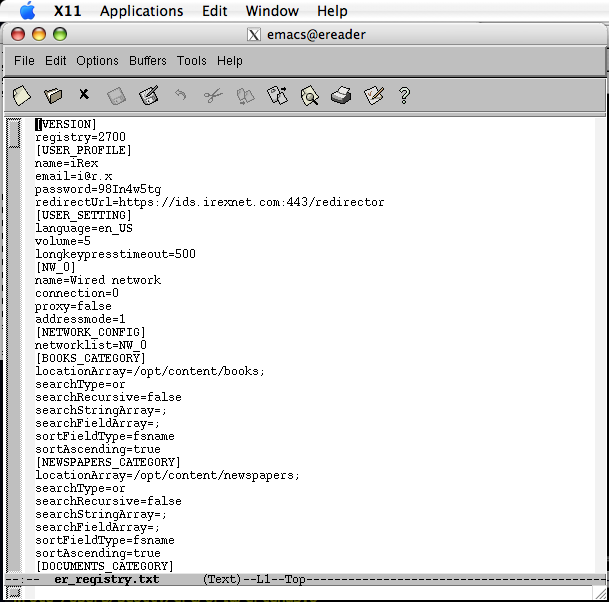Click the emacs@ereader window title

316,35
